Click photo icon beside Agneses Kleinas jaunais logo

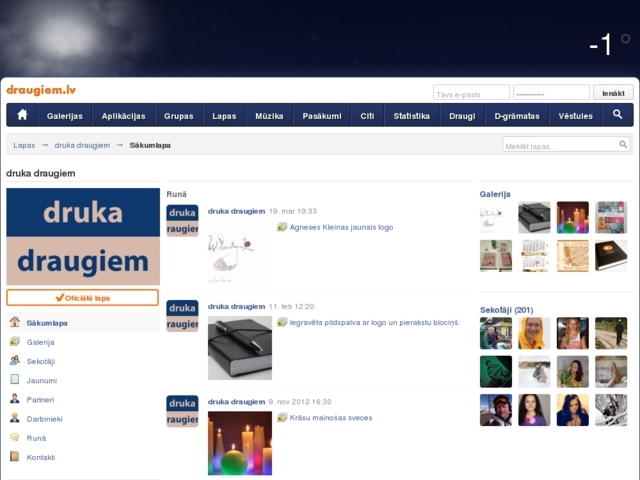(282, 227)
